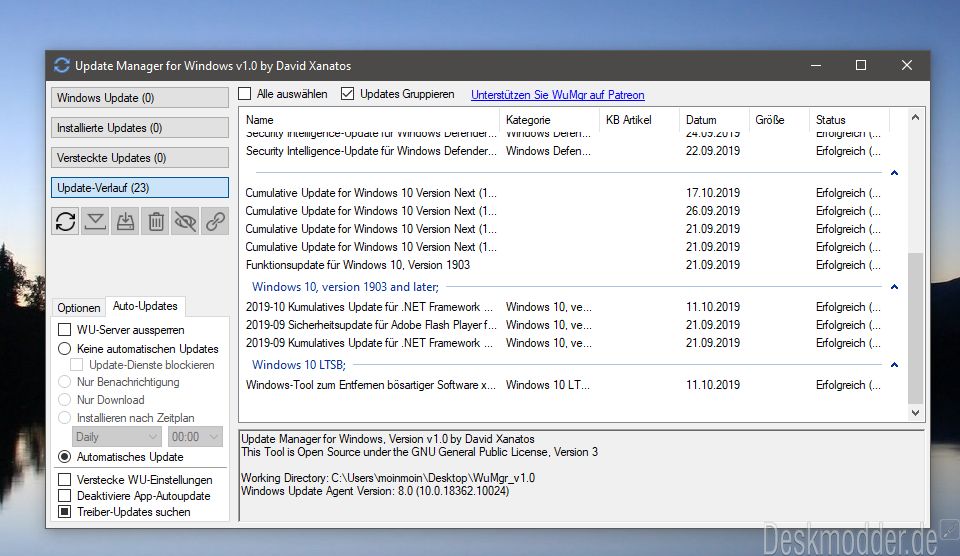Viewport: 960px width, 556px height.
Task: Select Security Intelligence-Update row dated 22.09.2019
Action: [563, 151]
